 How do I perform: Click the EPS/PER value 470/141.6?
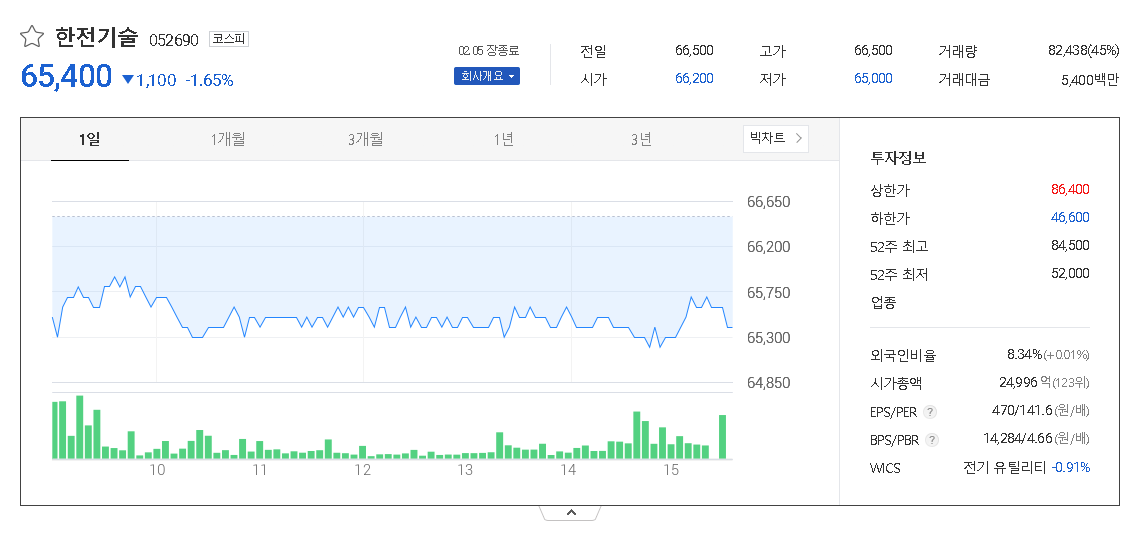click(x=1022, y=411)
